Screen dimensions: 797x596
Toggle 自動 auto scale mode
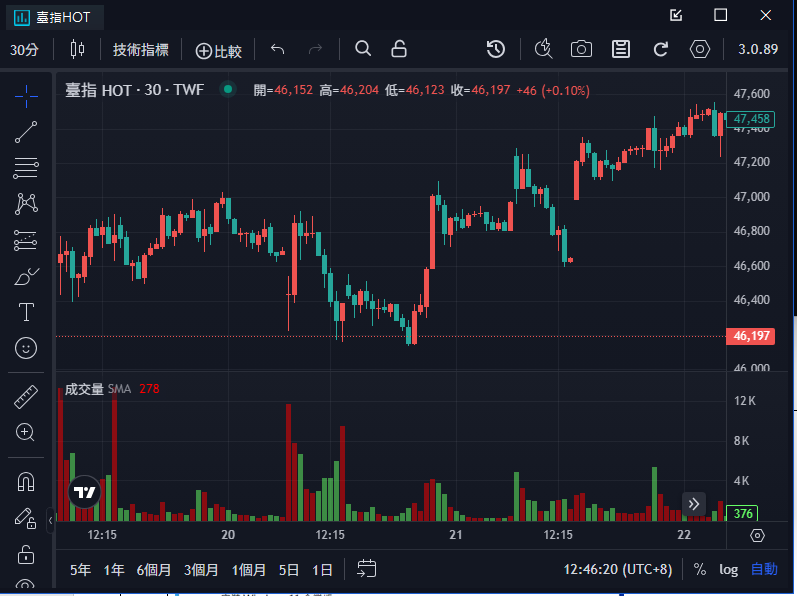pos(764,569)
